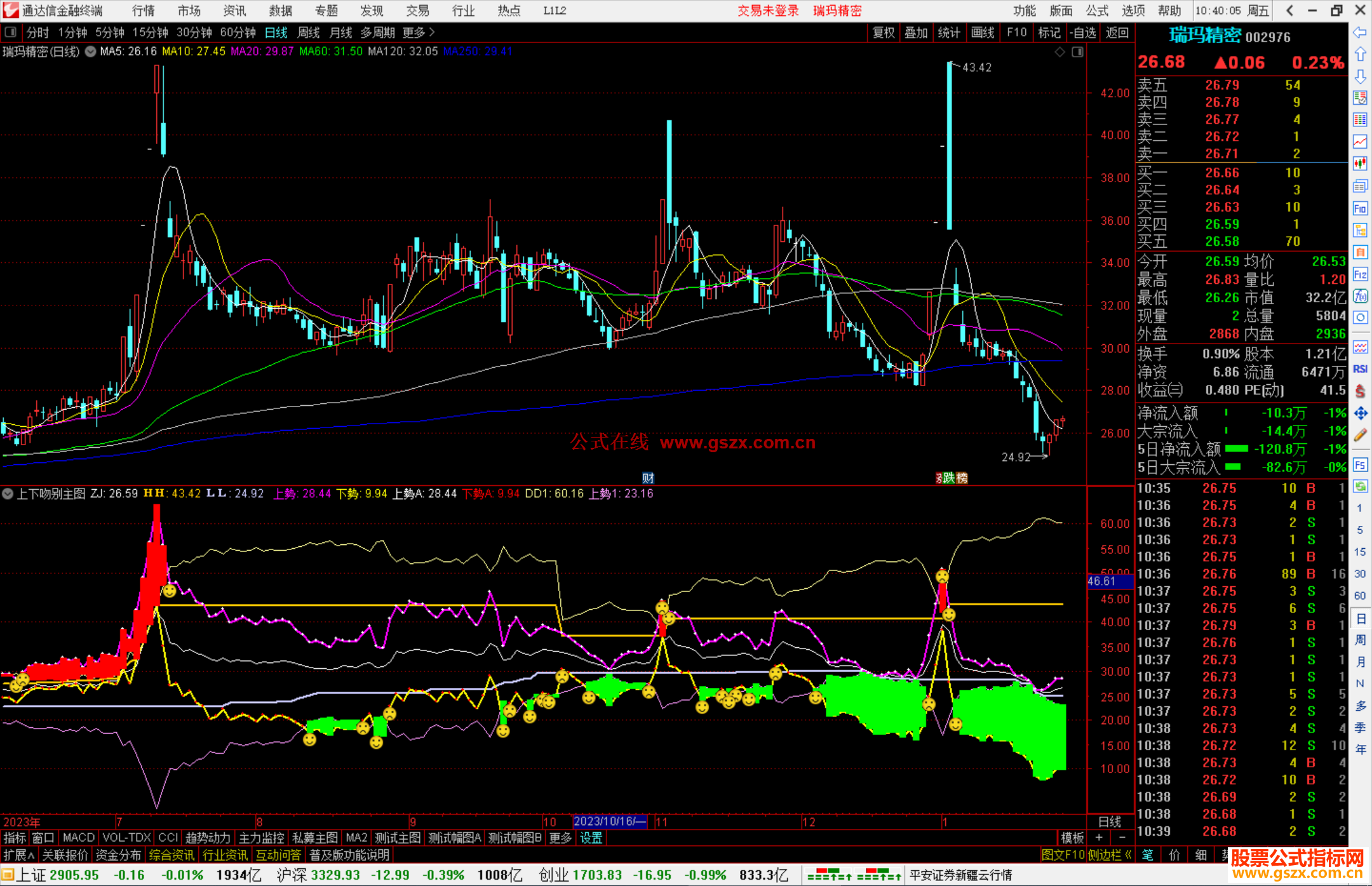Toggle the panel icon left of 分时
Viewport: 1372px width, 886px height.
click(x=11, y=32)
